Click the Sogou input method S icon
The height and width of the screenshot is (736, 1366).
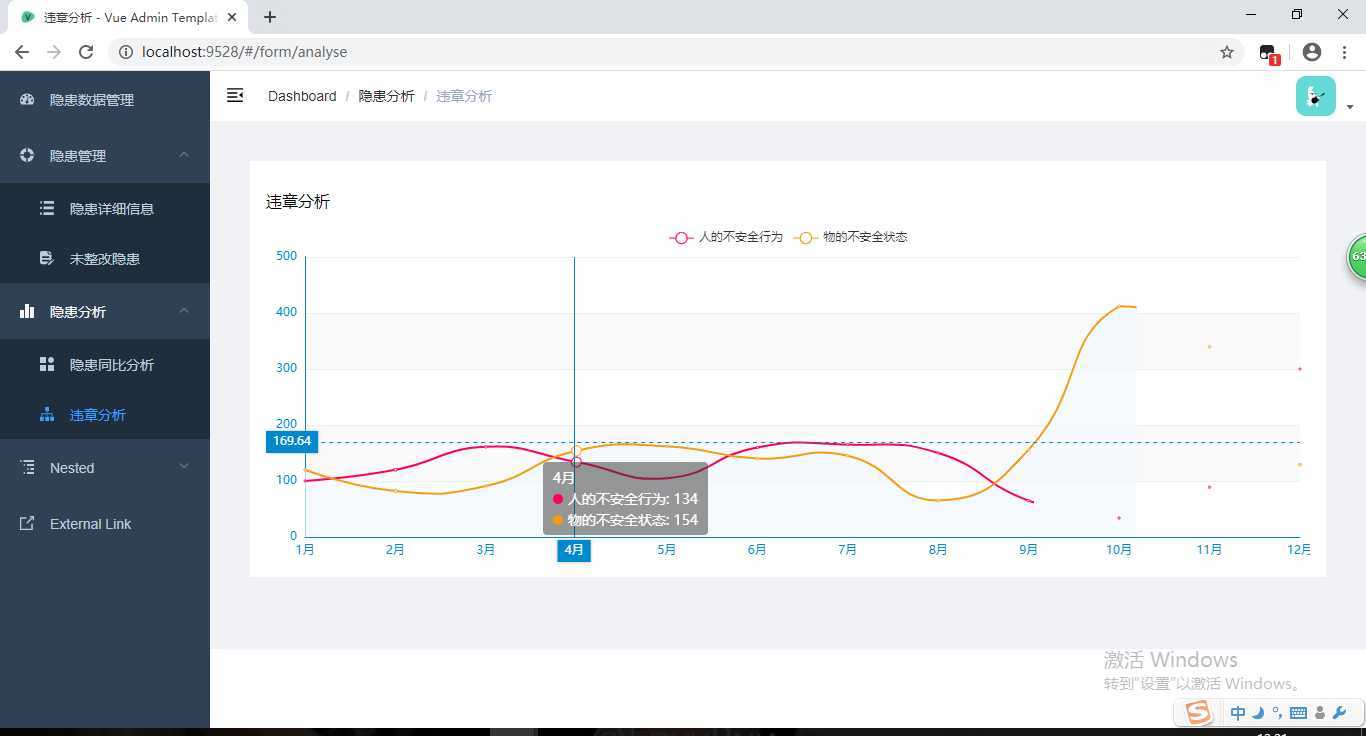click(x=1198, y=712)
